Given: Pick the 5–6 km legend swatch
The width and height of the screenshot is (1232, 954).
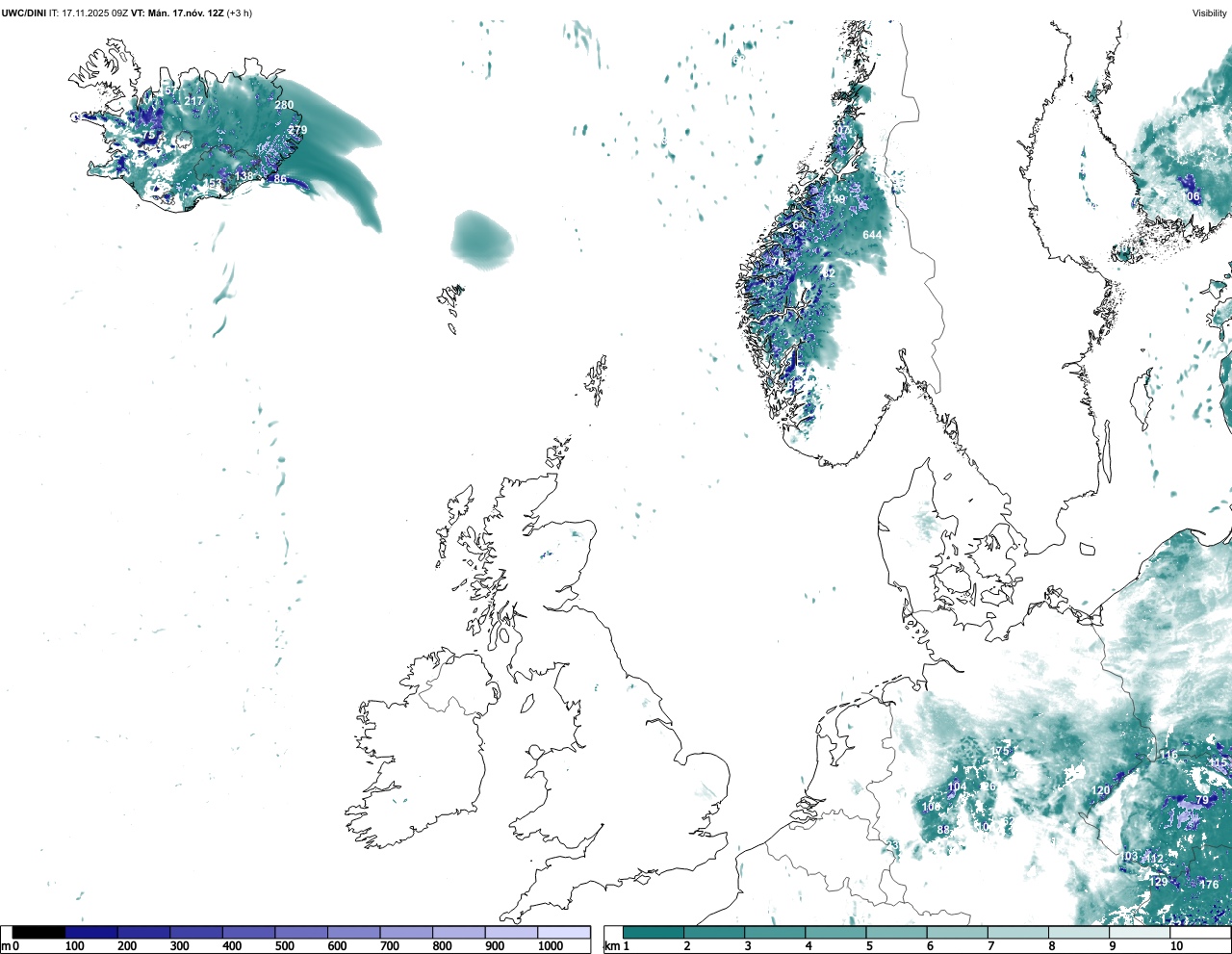Looking at the screenshot, I should point(896,933).
